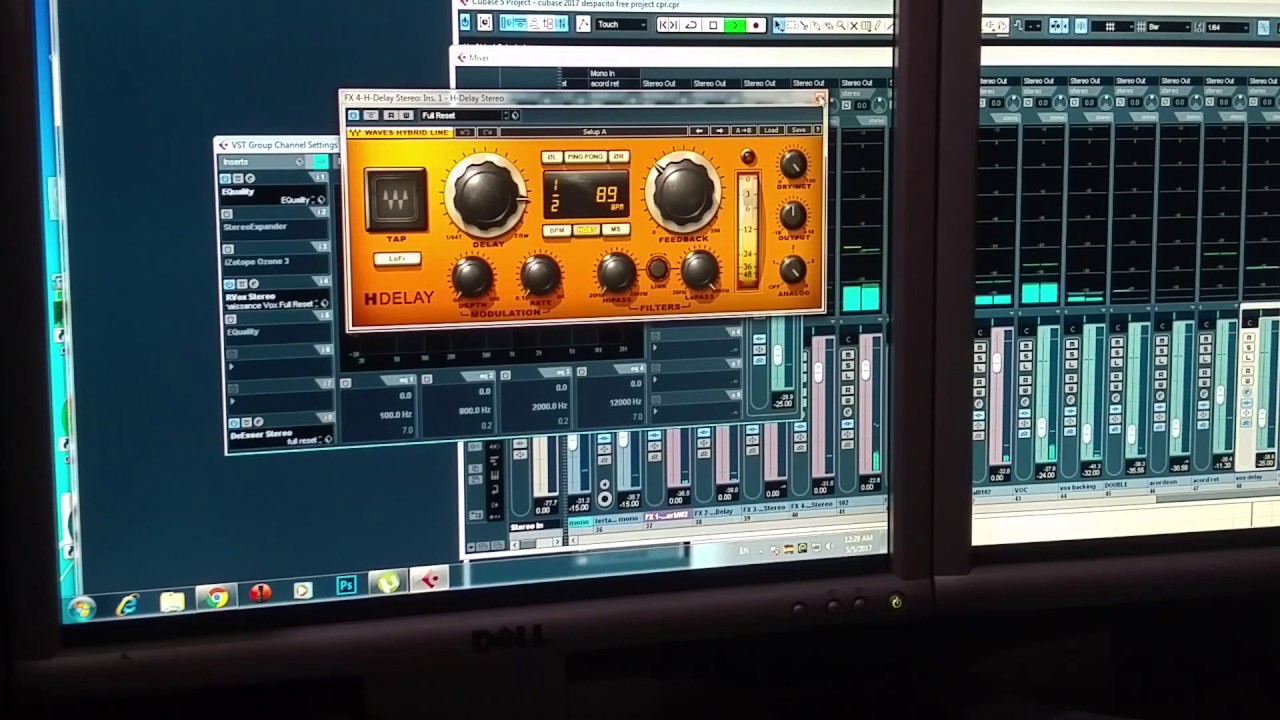Toggle the filters LINK button
Viewport: 1280px width, 720px height.
(657, 268)
